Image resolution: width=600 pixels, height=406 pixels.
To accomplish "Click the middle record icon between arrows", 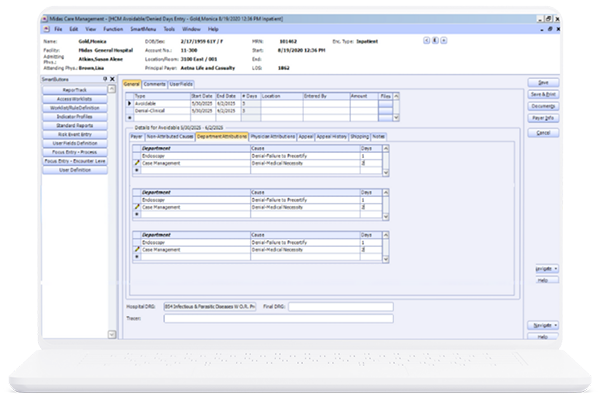I will click(x=435, y=41).
